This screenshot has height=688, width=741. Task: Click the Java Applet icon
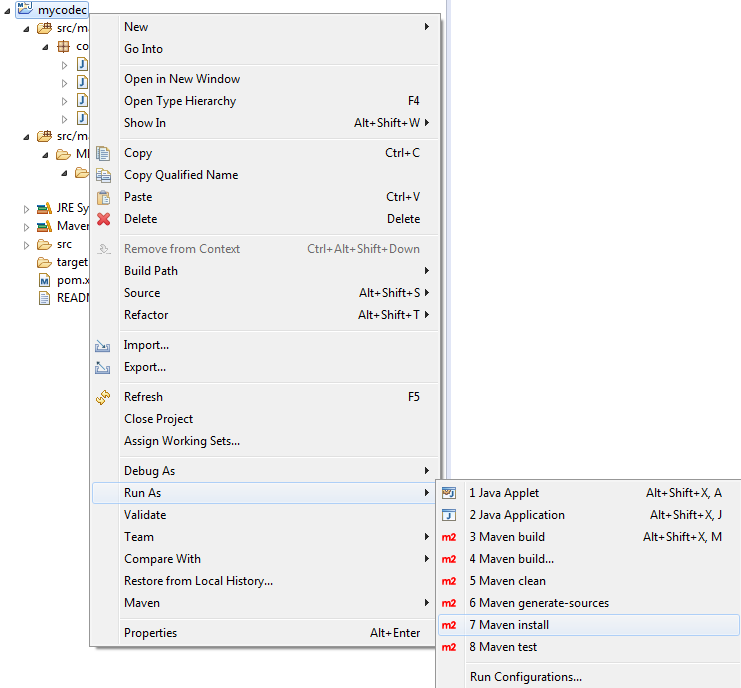[x=449, y=493]
